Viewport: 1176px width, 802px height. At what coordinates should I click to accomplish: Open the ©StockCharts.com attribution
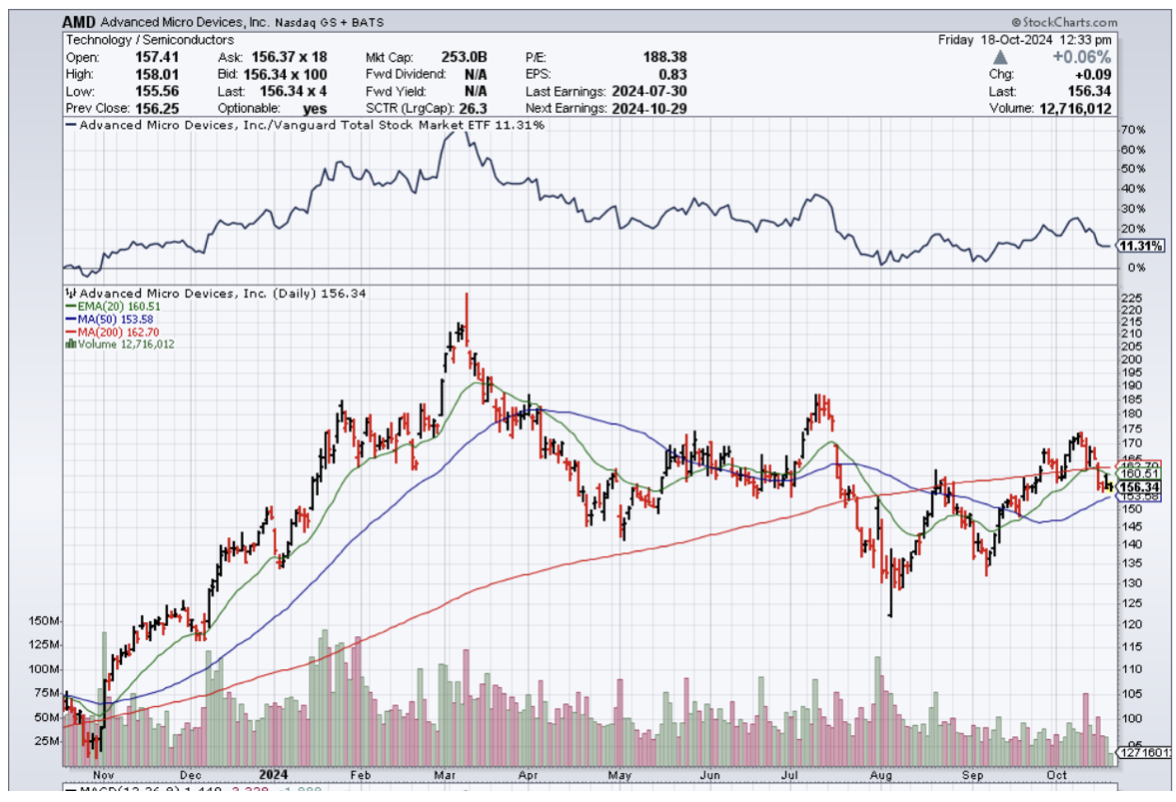pyautogui.click(x=1064, y=23)
